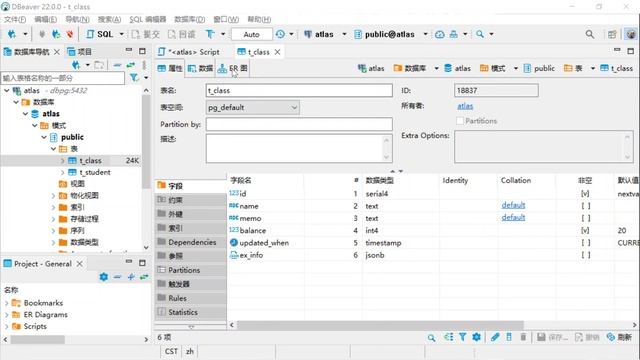This screenshot has width=640, height=360.
Task: Click the disconnect icon in main toolbar
Action: tap(70, 34)
